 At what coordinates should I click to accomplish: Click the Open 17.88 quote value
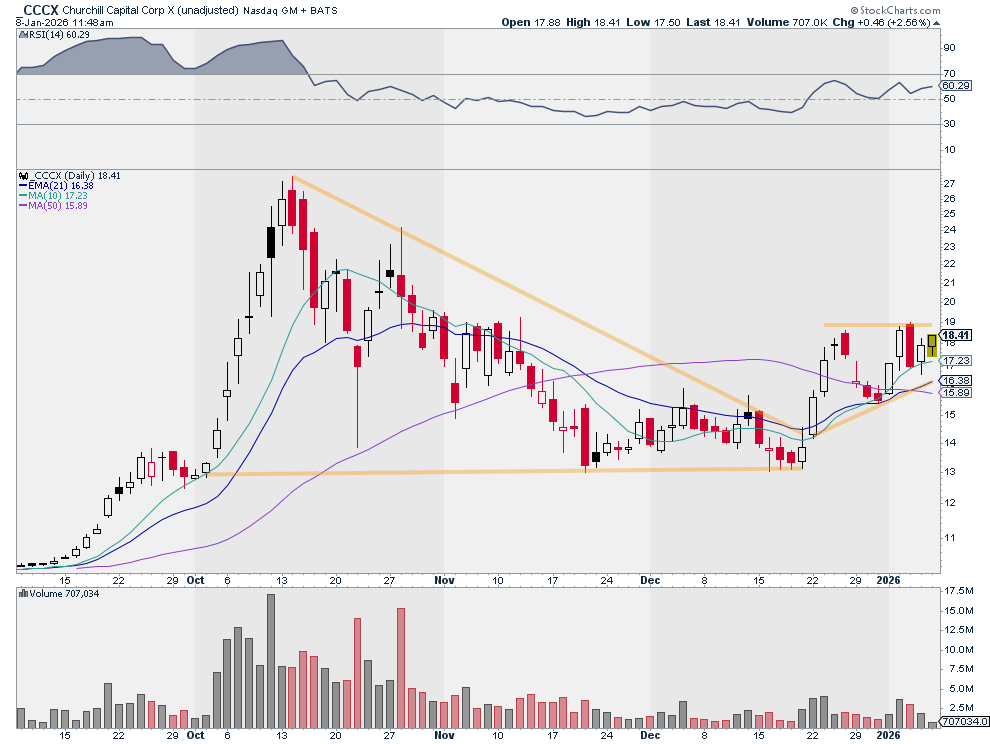coord(531,22)
